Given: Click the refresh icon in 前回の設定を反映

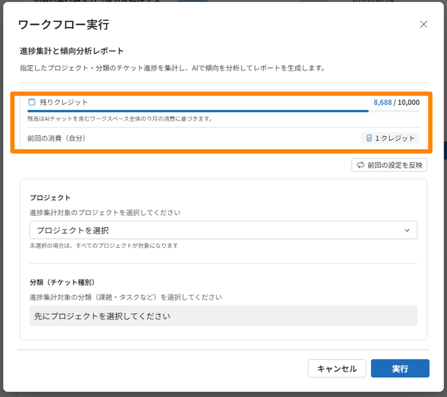Looking at the screenshot, I should [360, 165].
